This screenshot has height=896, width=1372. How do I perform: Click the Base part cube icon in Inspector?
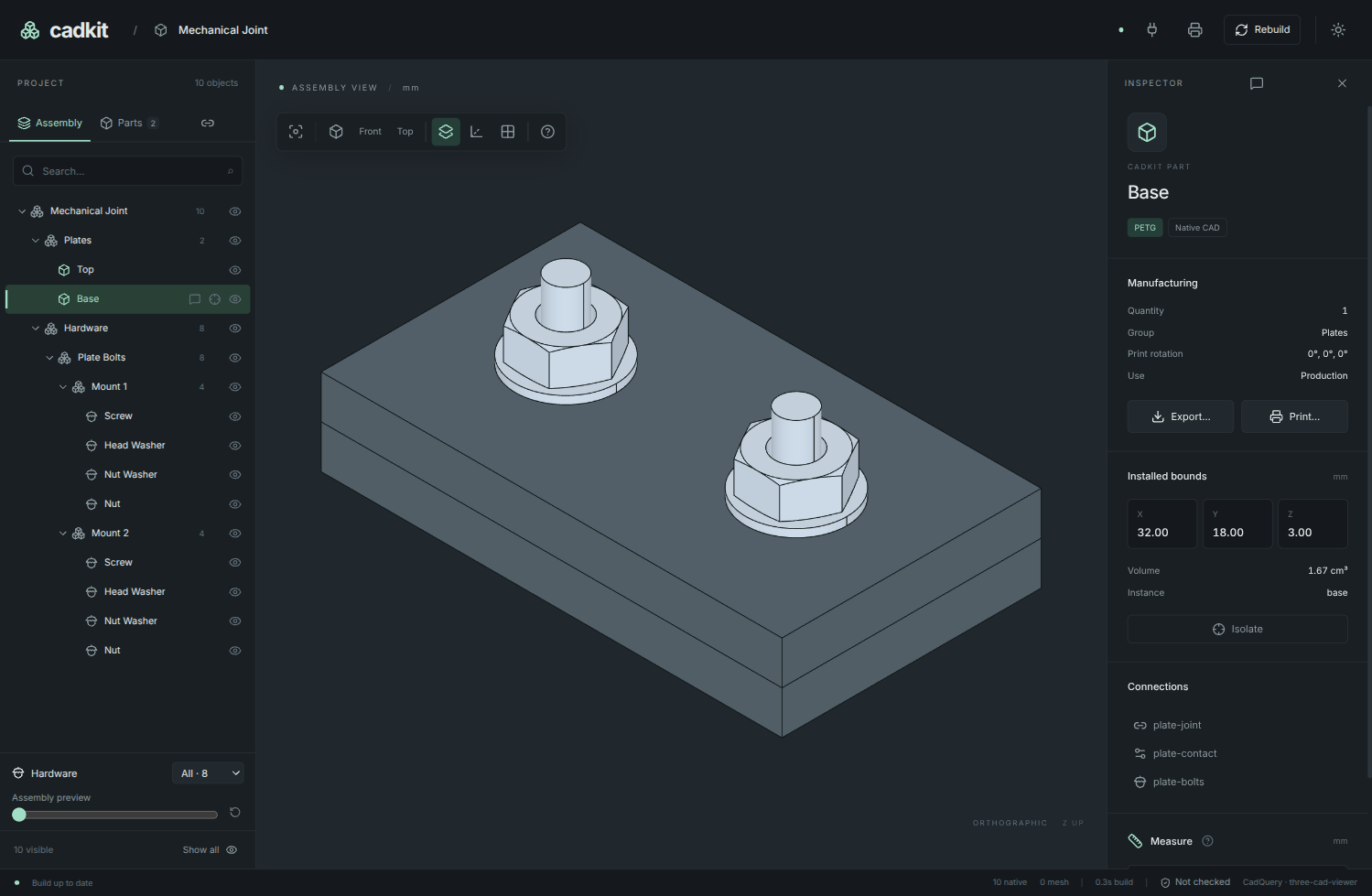1147,133
